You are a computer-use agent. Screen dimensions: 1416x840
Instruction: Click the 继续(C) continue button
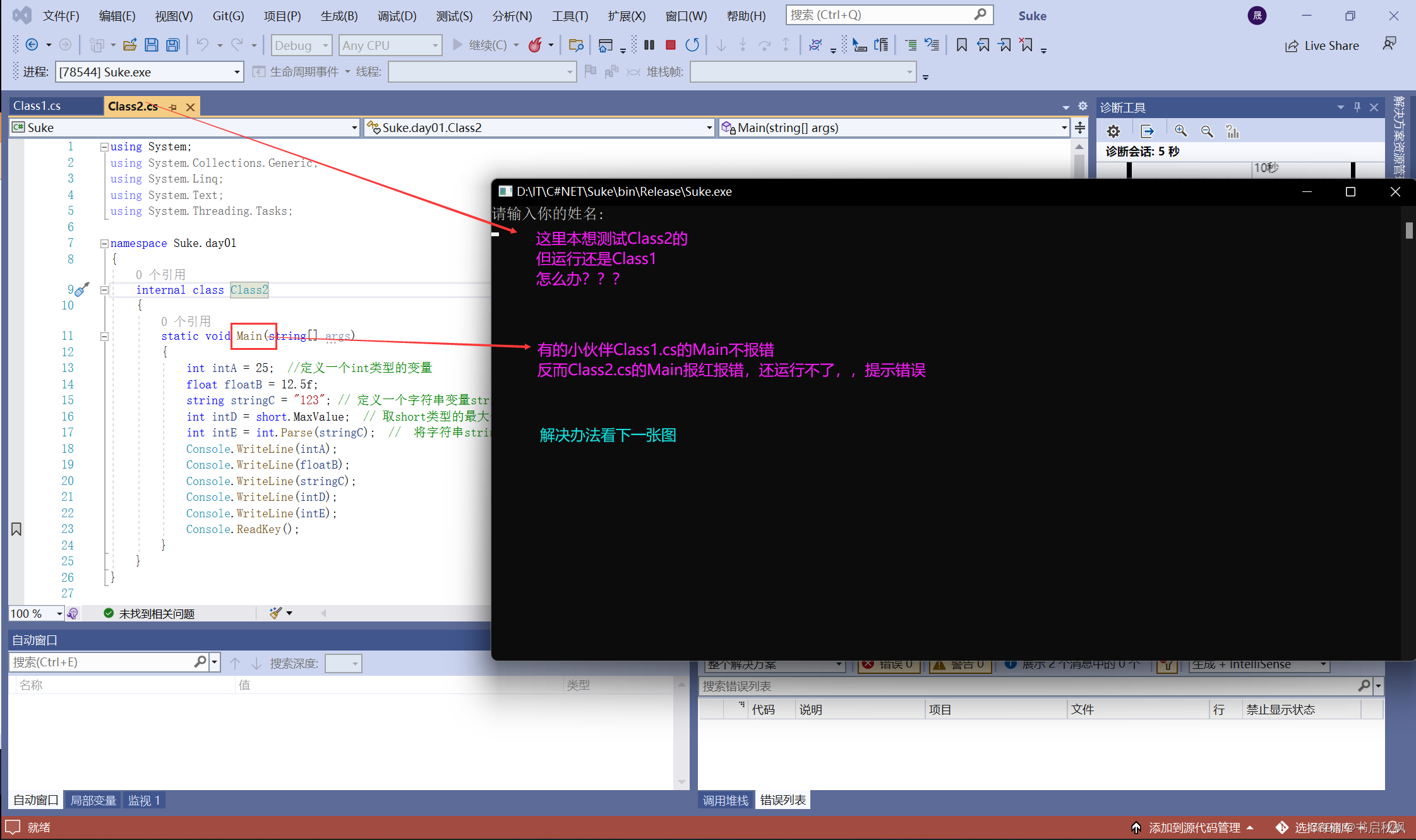[481, 45]
